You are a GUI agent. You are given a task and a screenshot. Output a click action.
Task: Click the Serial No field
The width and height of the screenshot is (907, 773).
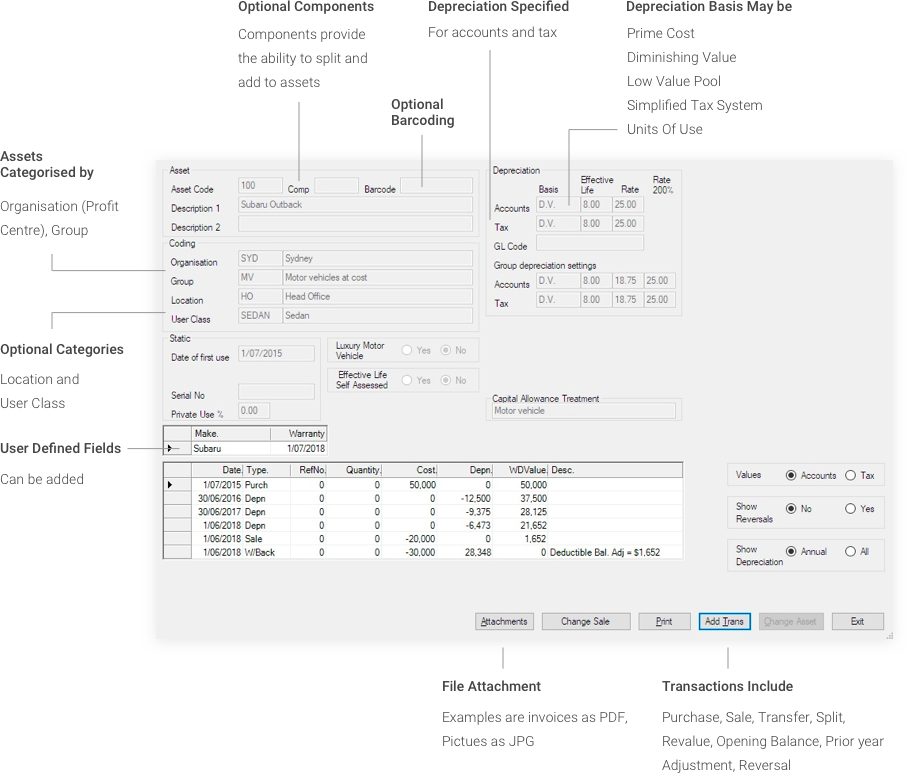point(276,392)
